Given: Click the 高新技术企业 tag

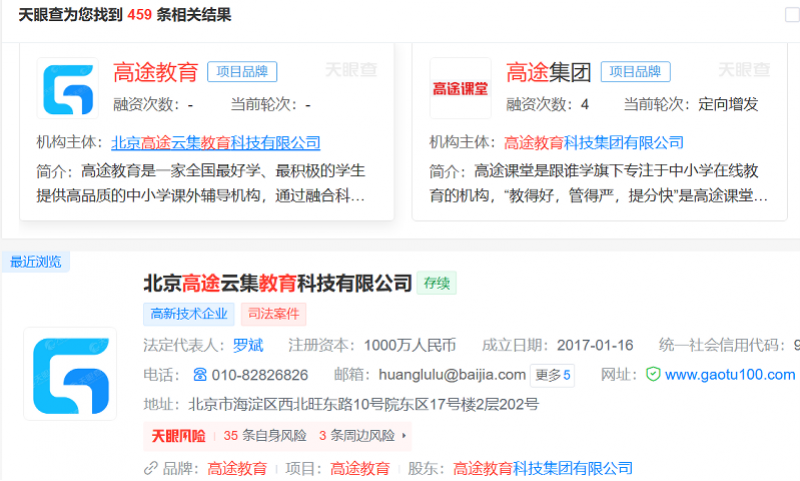Looking at the screenshot, I should pyautogui.click(x=189, y=314).
